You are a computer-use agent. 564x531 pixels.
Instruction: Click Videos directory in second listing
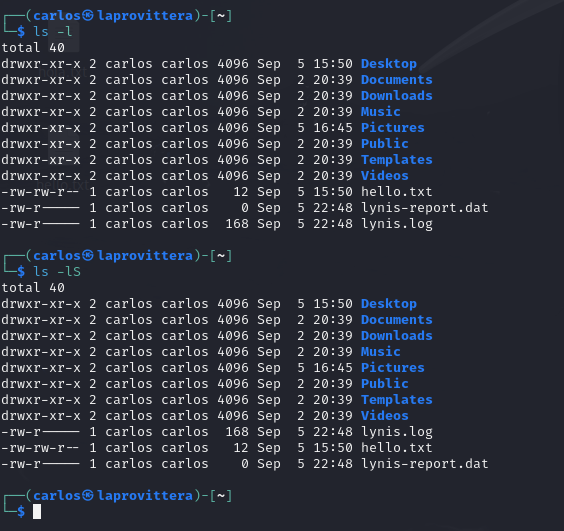pos(385,416)
